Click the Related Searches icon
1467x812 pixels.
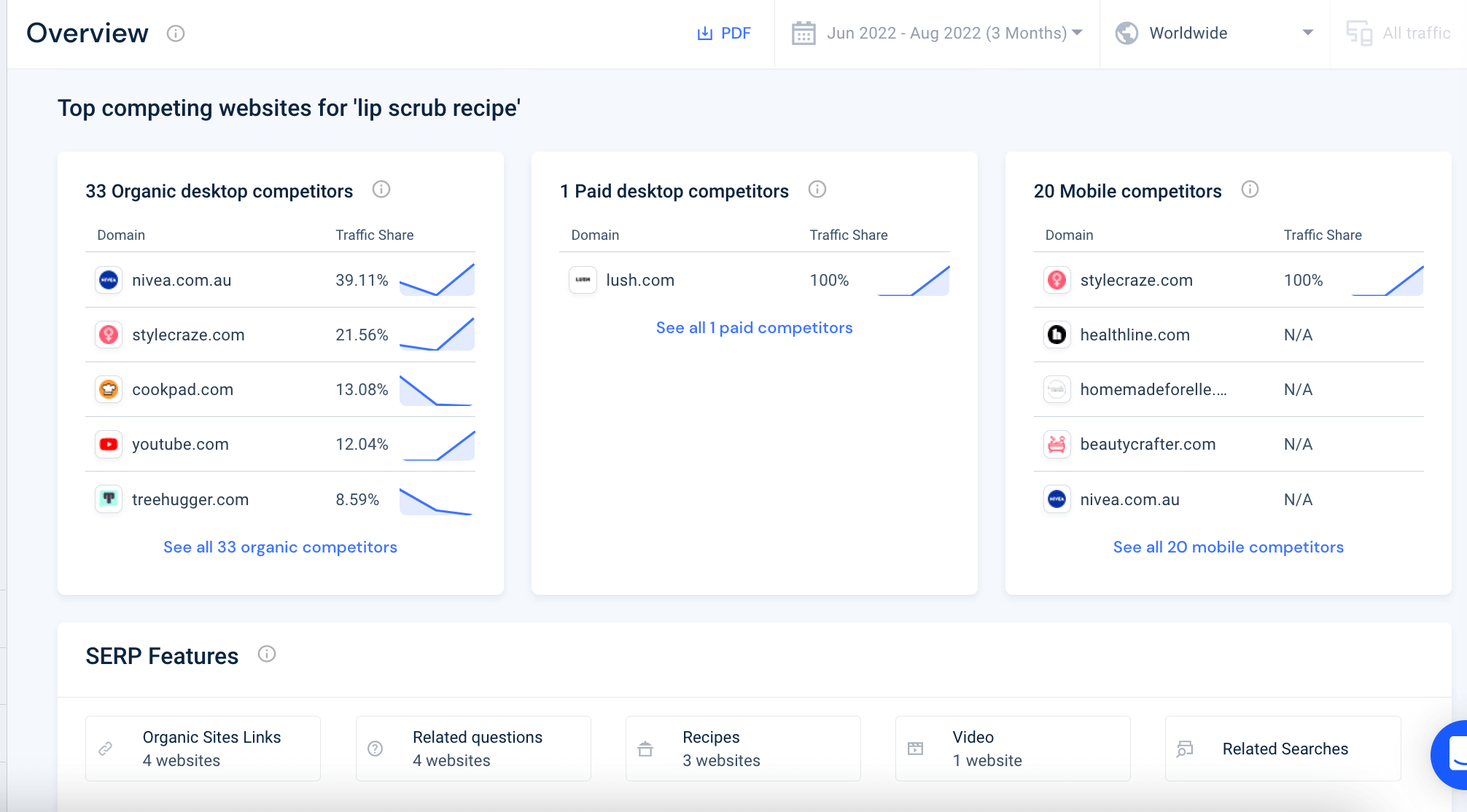coord(1184,749)
